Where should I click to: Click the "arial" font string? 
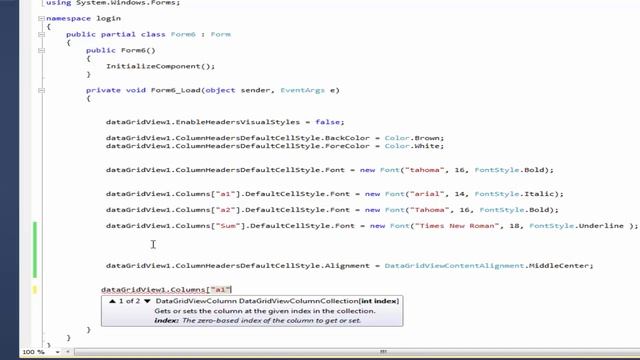point(427,194)
